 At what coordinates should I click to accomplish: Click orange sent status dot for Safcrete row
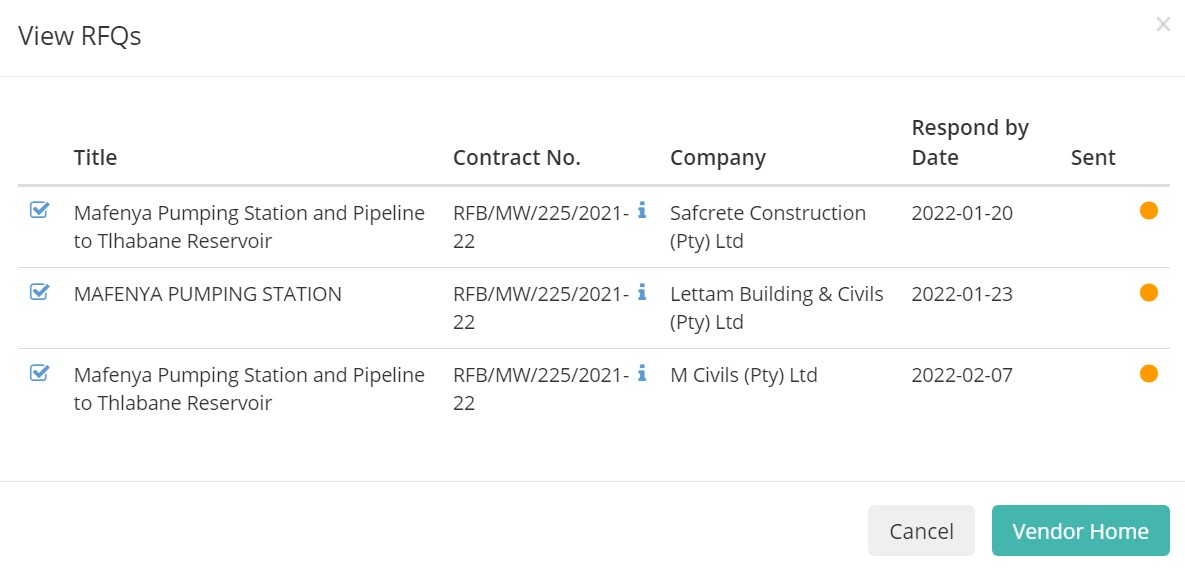coord(1149,211)
